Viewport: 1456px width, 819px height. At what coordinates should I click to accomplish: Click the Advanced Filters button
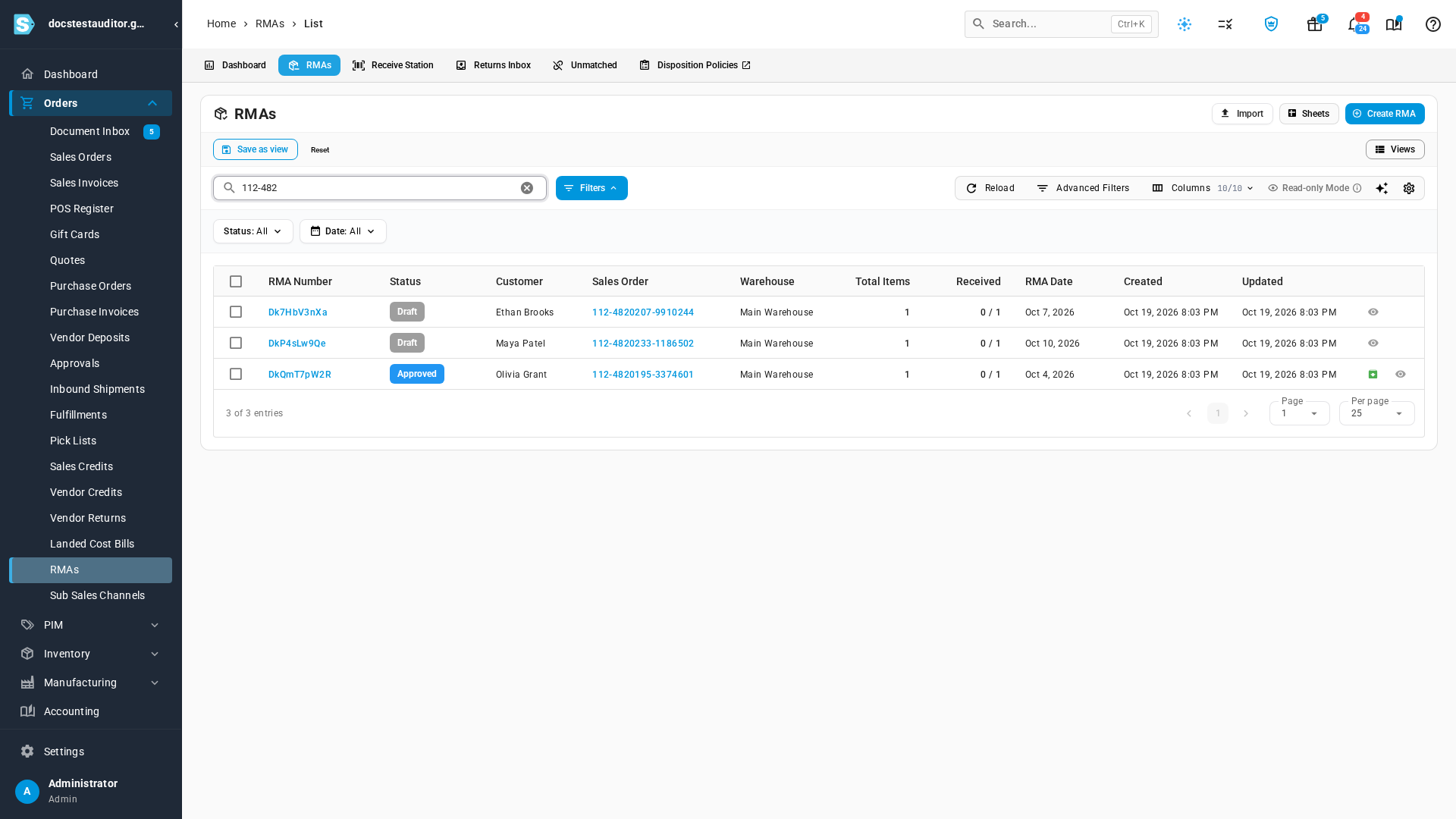coord(1083,188)
